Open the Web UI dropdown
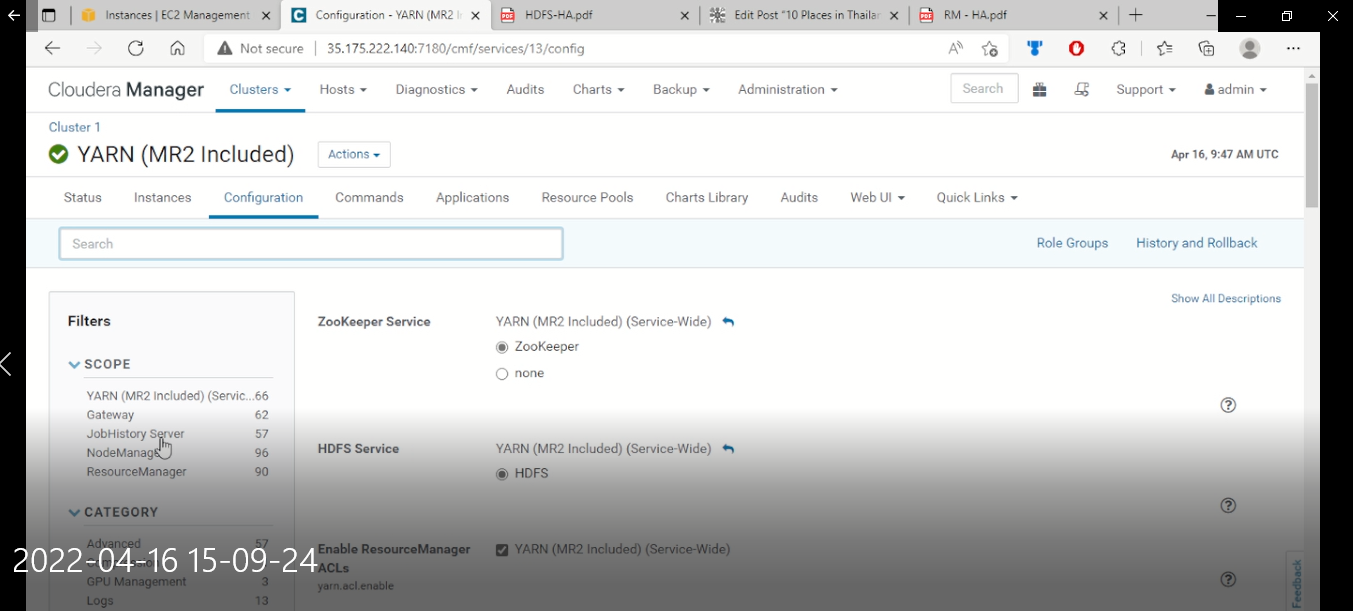The image size is (1353, 611). [877, 197]
